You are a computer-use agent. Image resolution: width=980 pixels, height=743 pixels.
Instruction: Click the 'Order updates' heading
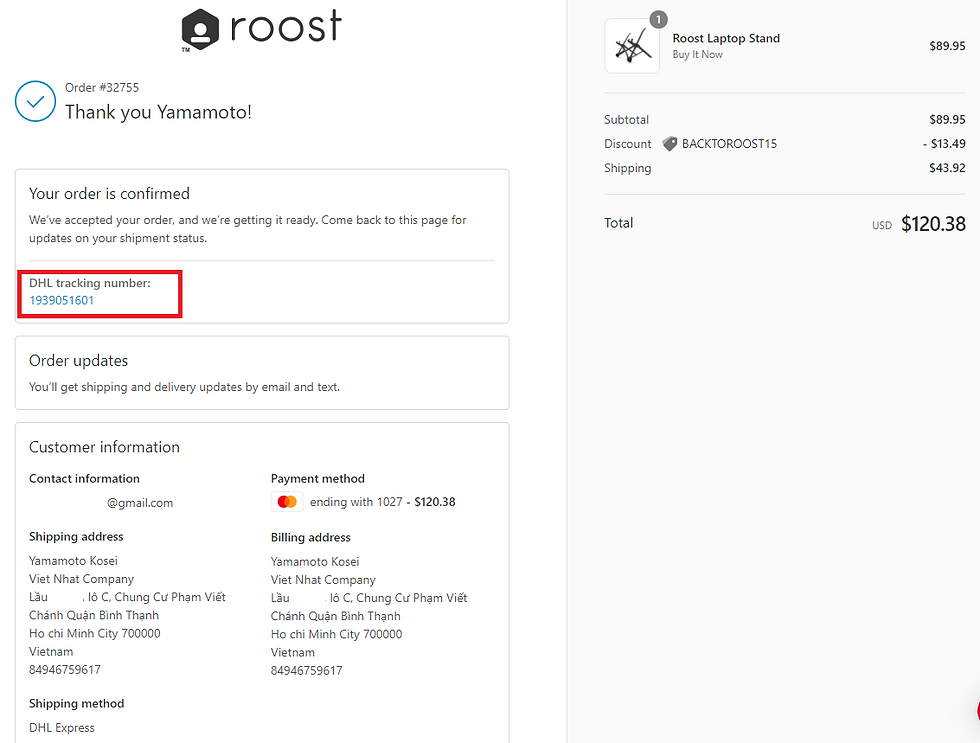78,361
